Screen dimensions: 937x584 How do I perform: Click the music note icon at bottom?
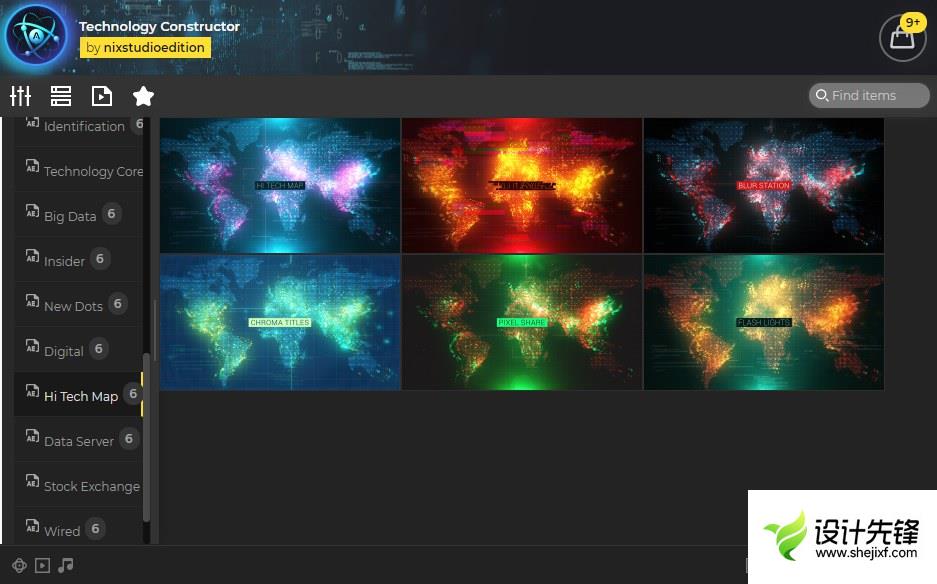66,565
